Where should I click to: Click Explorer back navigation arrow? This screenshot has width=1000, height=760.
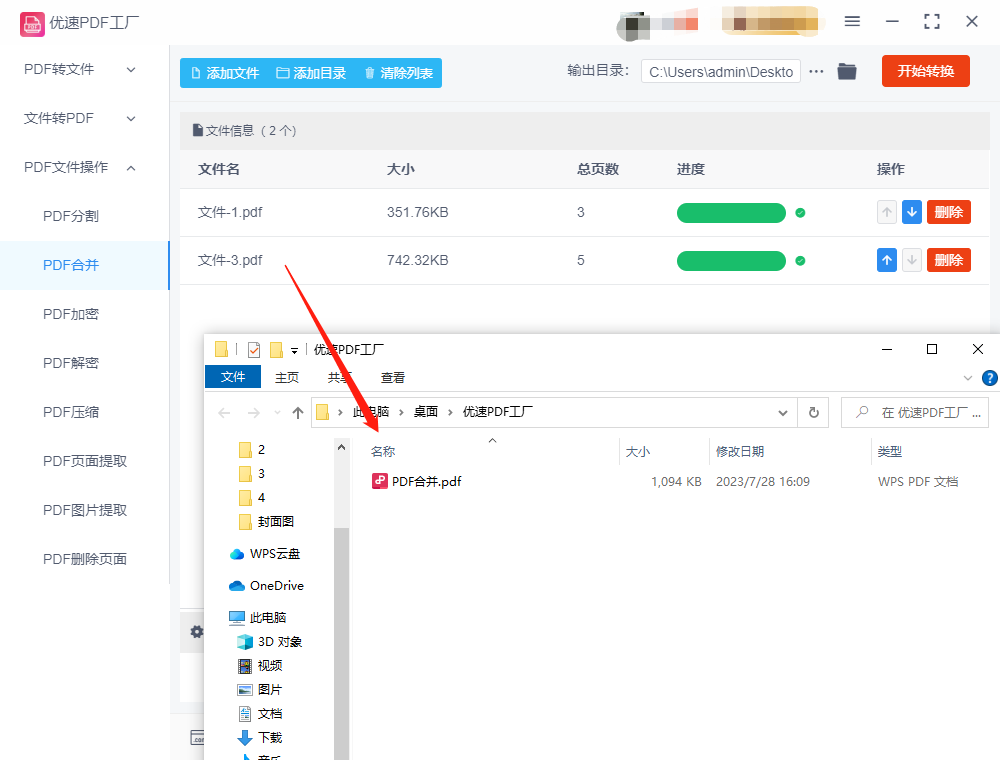[224, 413]
